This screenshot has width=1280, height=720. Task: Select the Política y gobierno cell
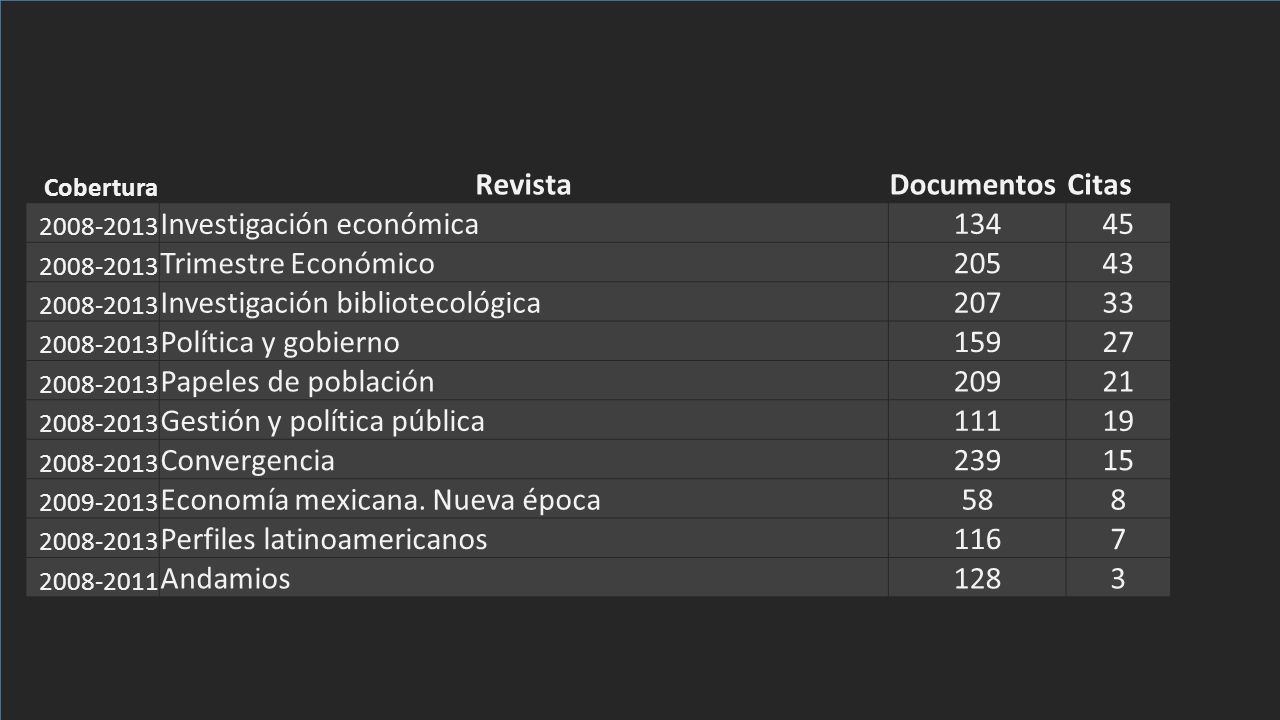pyautogui.click(x=523, y=342)
